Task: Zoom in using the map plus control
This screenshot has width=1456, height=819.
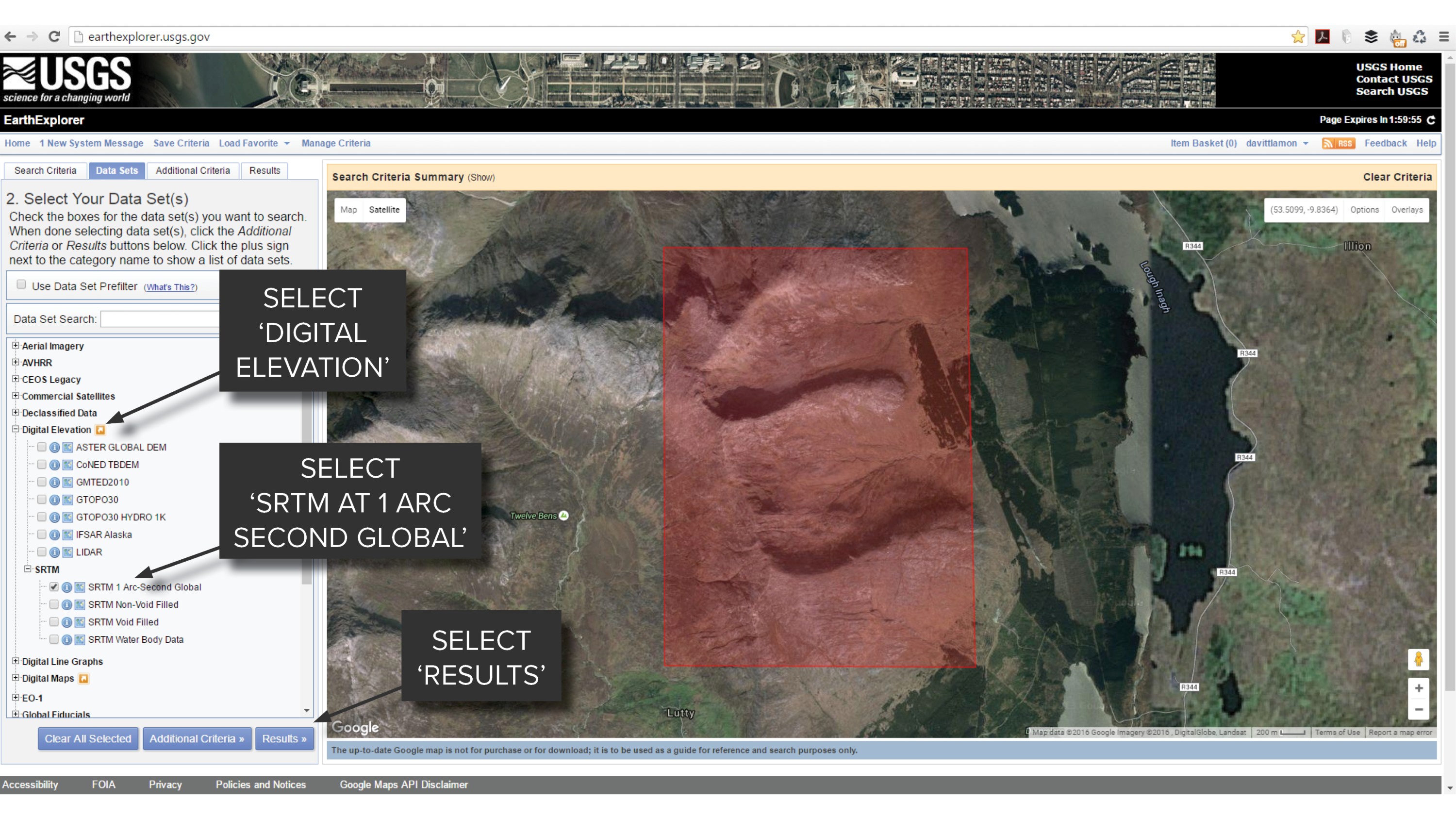Action: [1418, 688]
